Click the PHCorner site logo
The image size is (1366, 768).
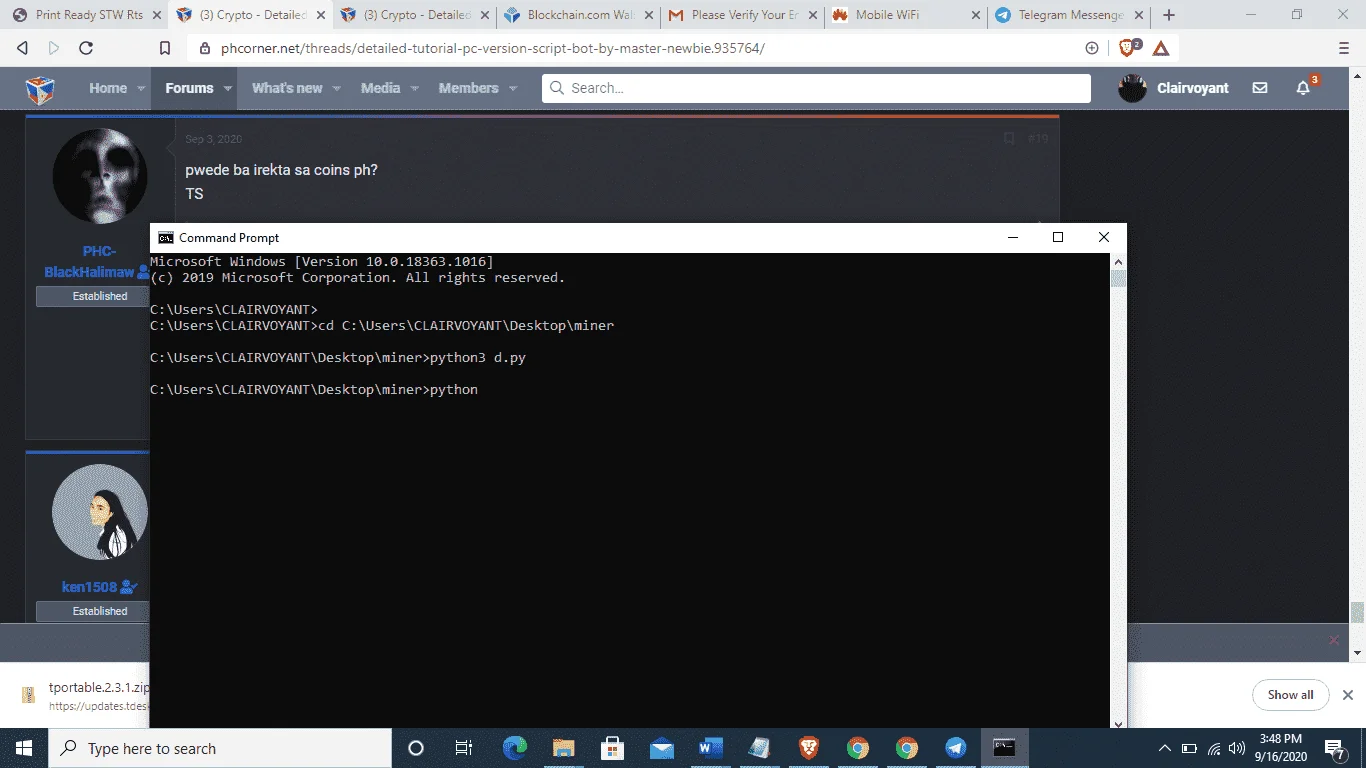click(40, 89)
